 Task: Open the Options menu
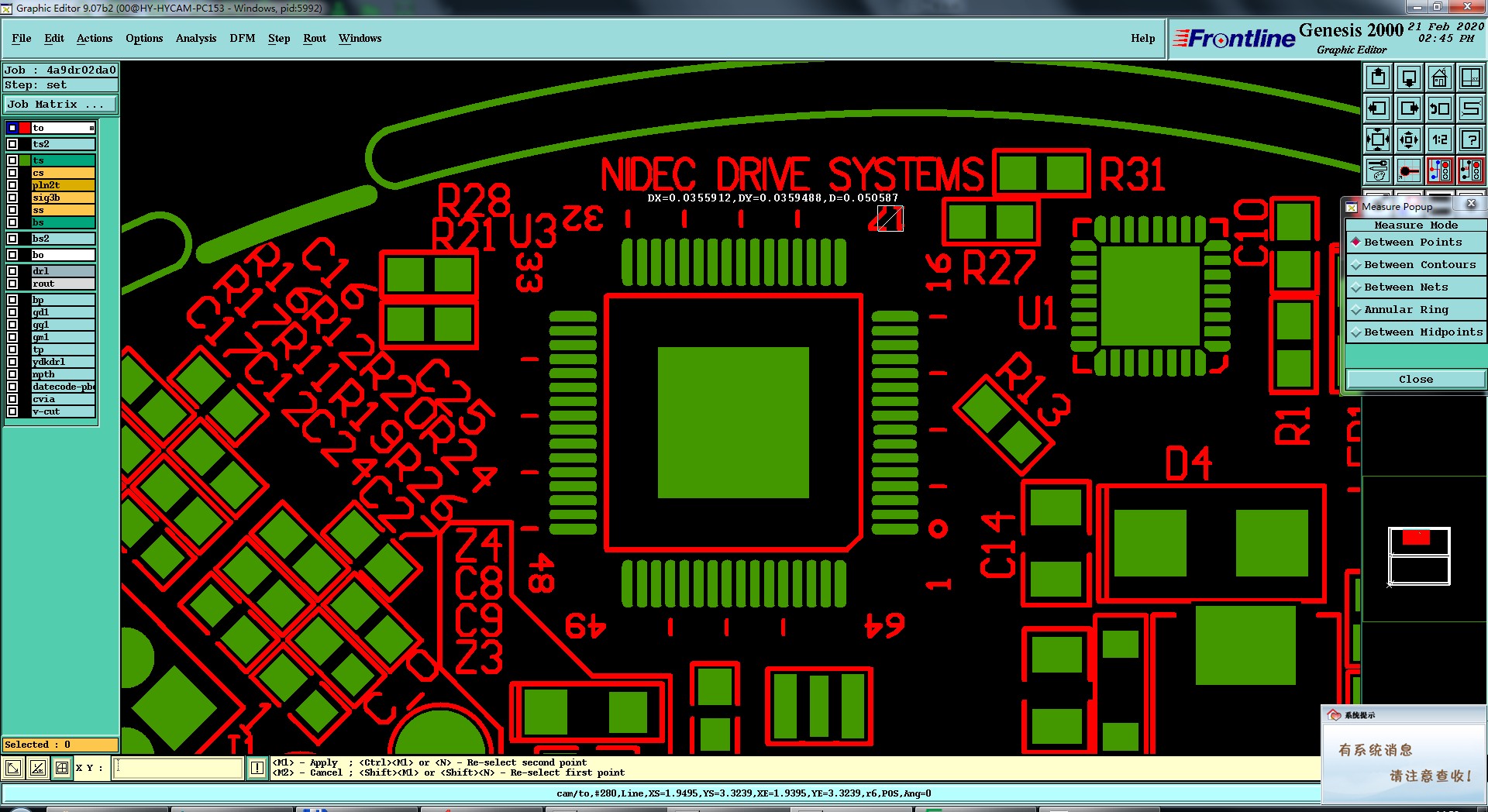144,38
